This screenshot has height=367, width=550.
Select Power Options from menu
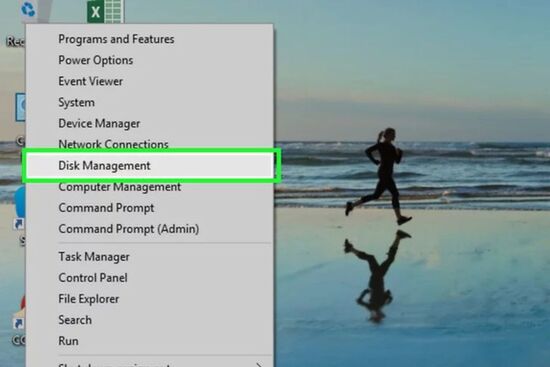(x=149, y=60)
